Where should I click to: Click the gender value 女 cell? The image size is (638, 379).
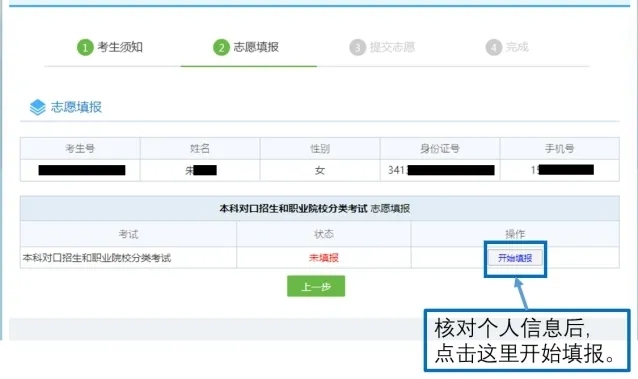point(320,170)
